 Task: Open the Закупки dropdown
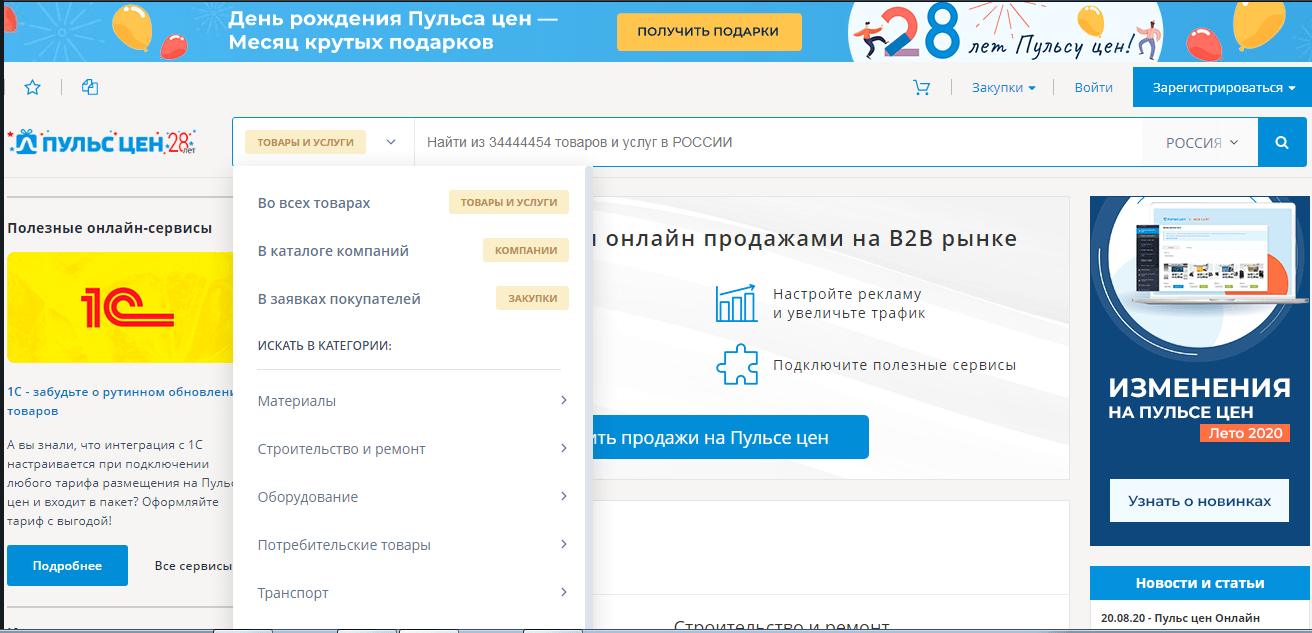tap(1004, 88)
